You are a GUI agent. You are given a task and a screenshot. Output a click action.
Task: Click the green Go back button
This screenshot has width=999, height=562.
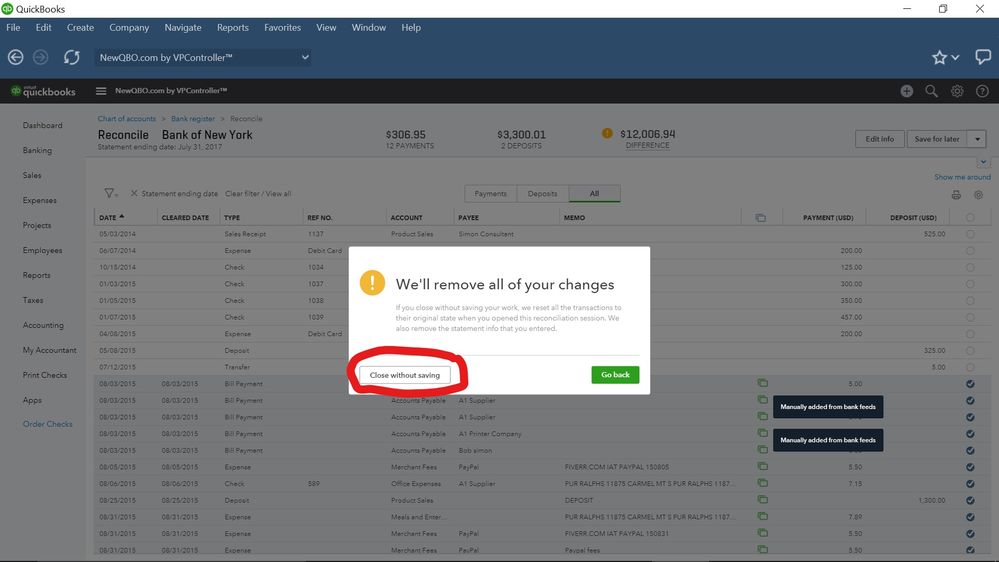click(x=615, y=375)
